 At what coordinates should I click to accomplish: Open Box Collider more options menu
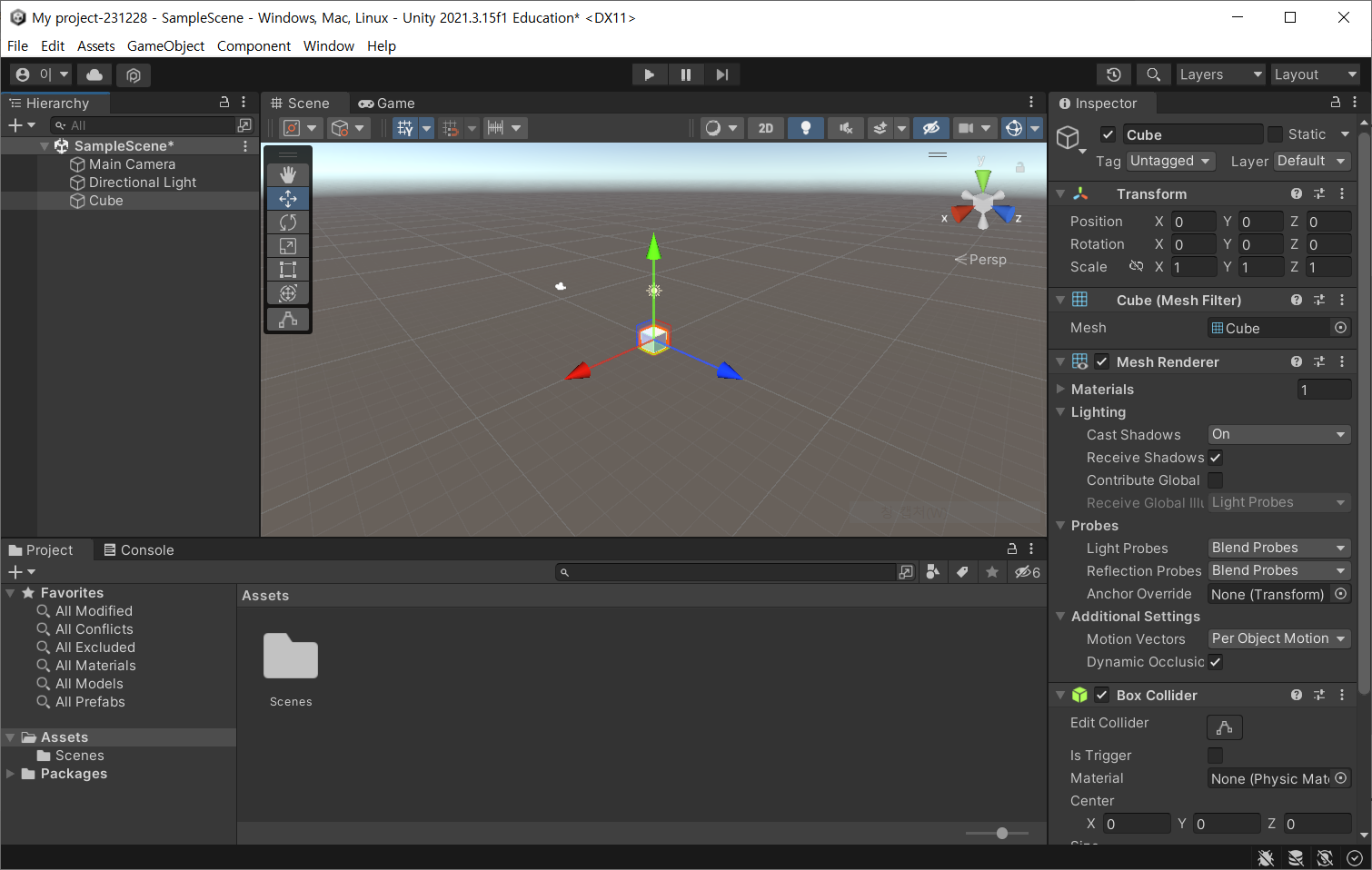point(1342,695)
